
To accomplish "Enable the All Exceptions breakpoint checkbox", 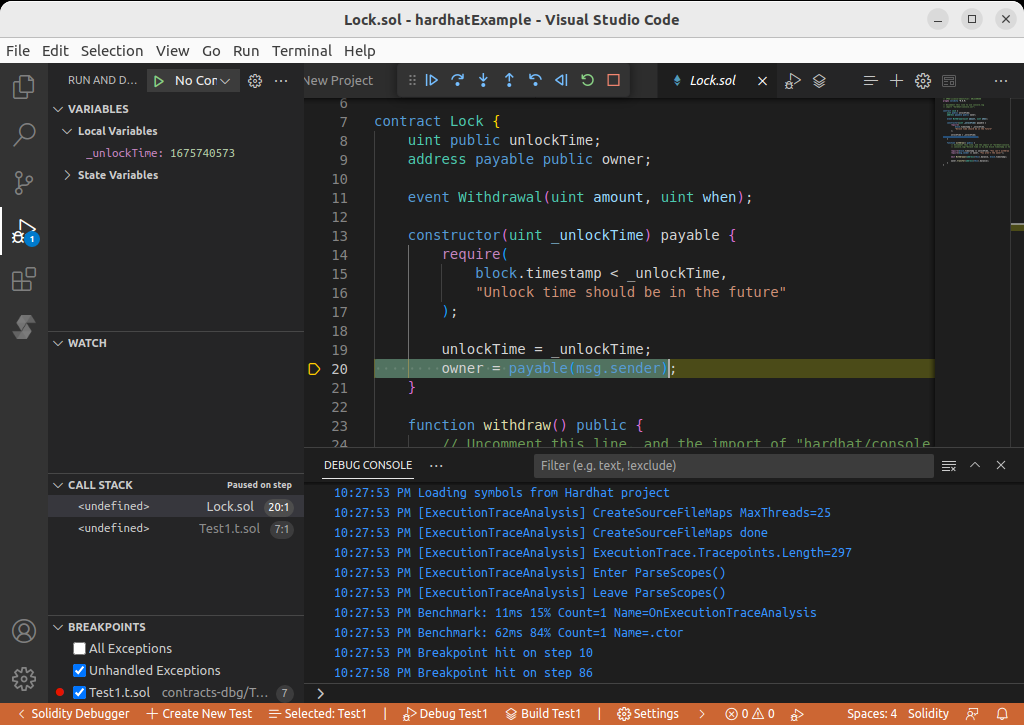I will 80,649.
